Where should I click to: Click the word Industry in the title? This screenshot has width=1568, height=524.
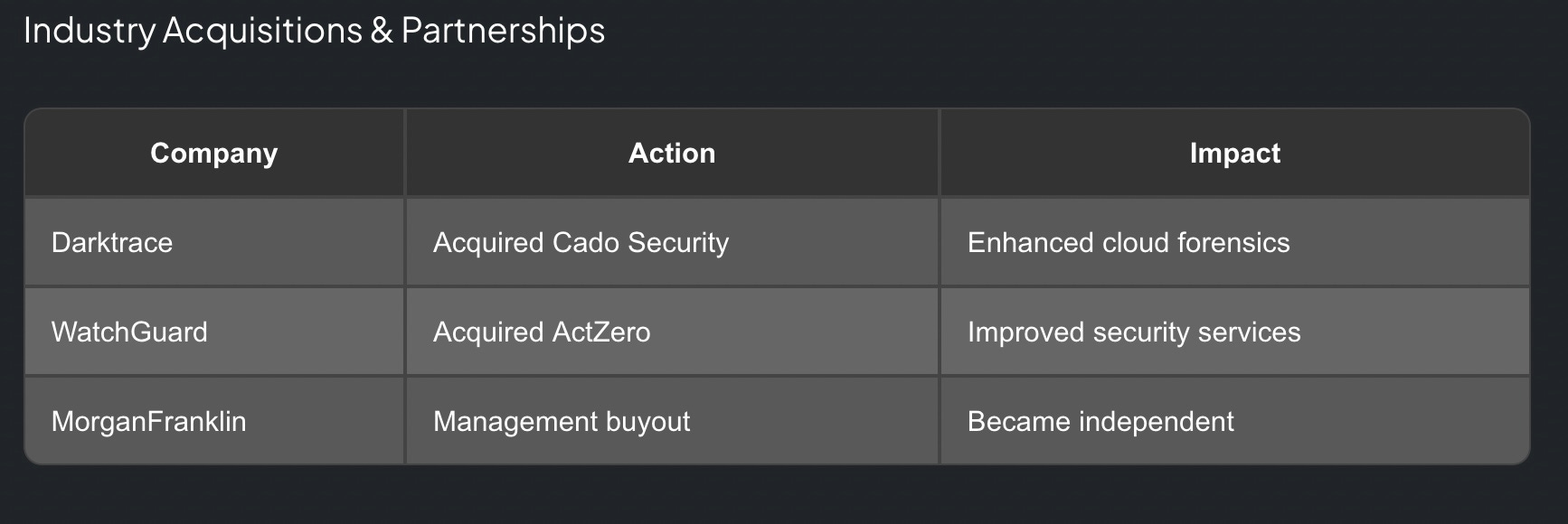click(x=90, y=31)
